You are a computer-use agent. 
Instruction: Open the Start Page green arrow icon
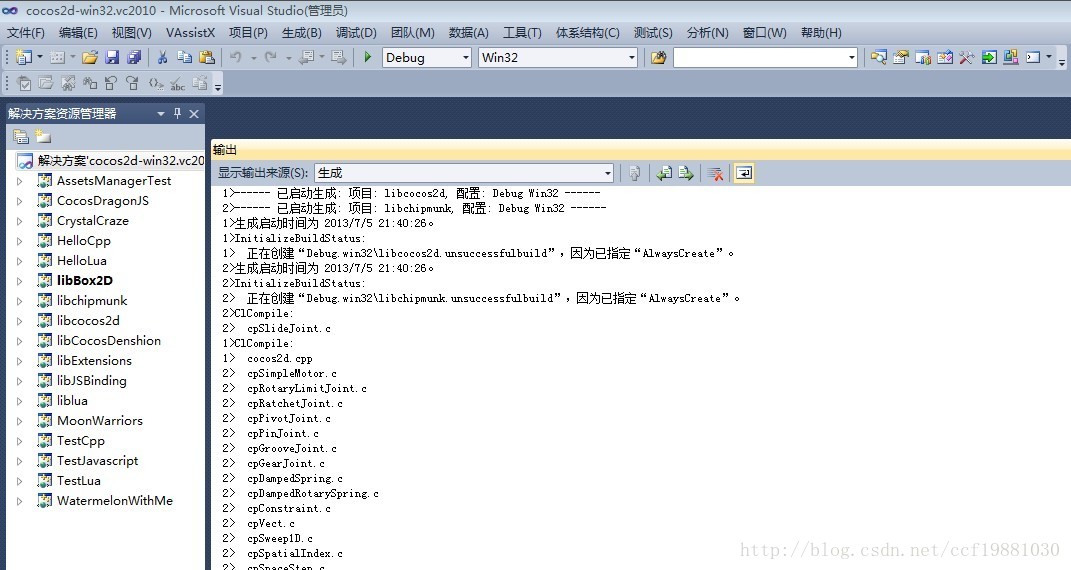pos(989,57)
